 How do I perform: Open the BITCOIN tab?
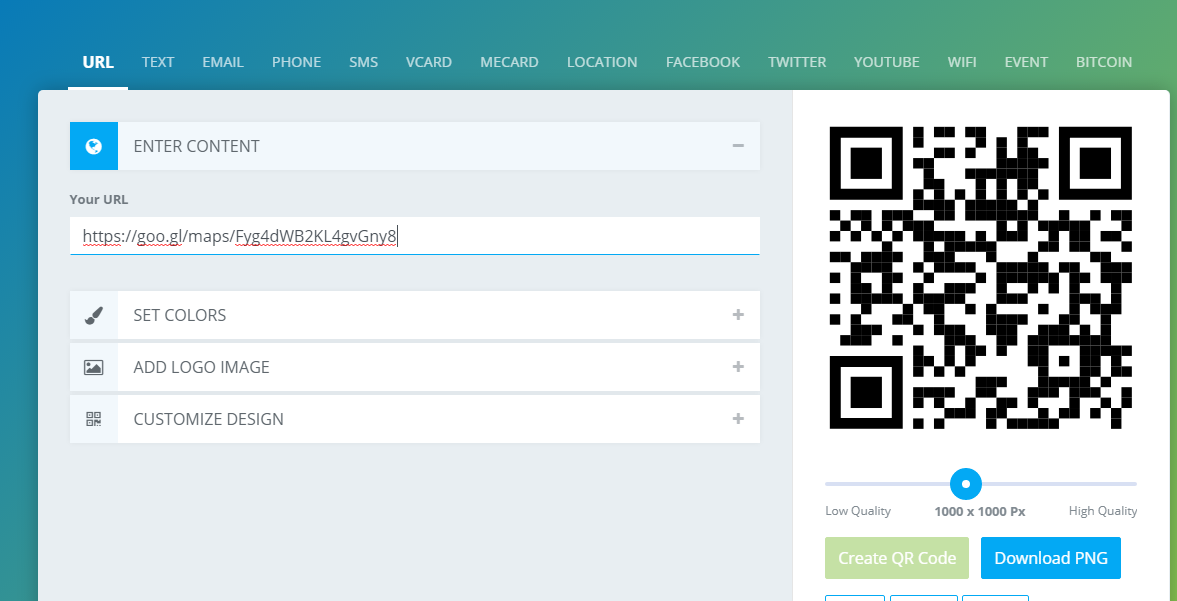pos(1104,62)
